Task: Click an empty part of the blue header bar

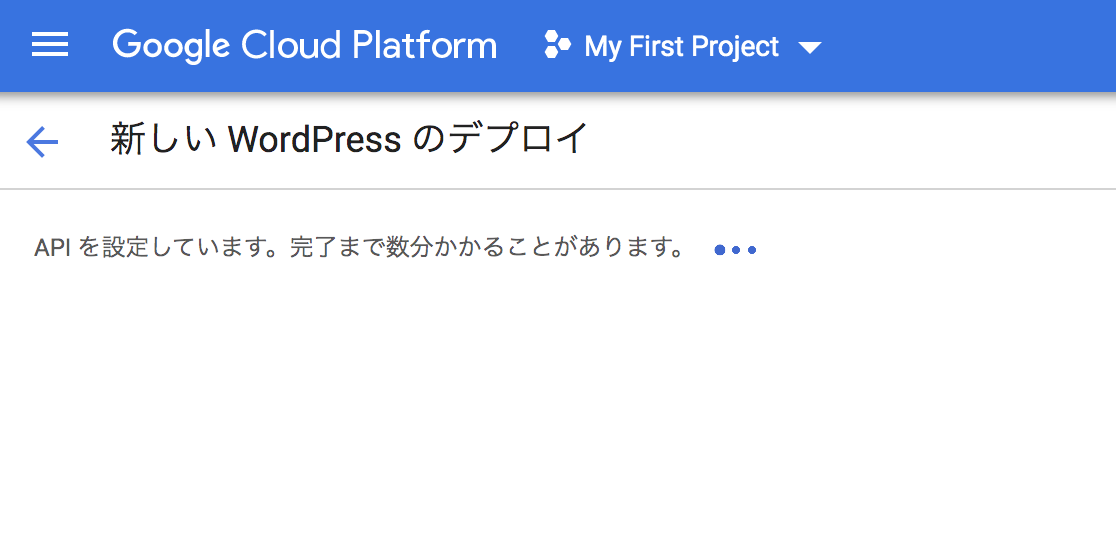Action: (968, 46)
